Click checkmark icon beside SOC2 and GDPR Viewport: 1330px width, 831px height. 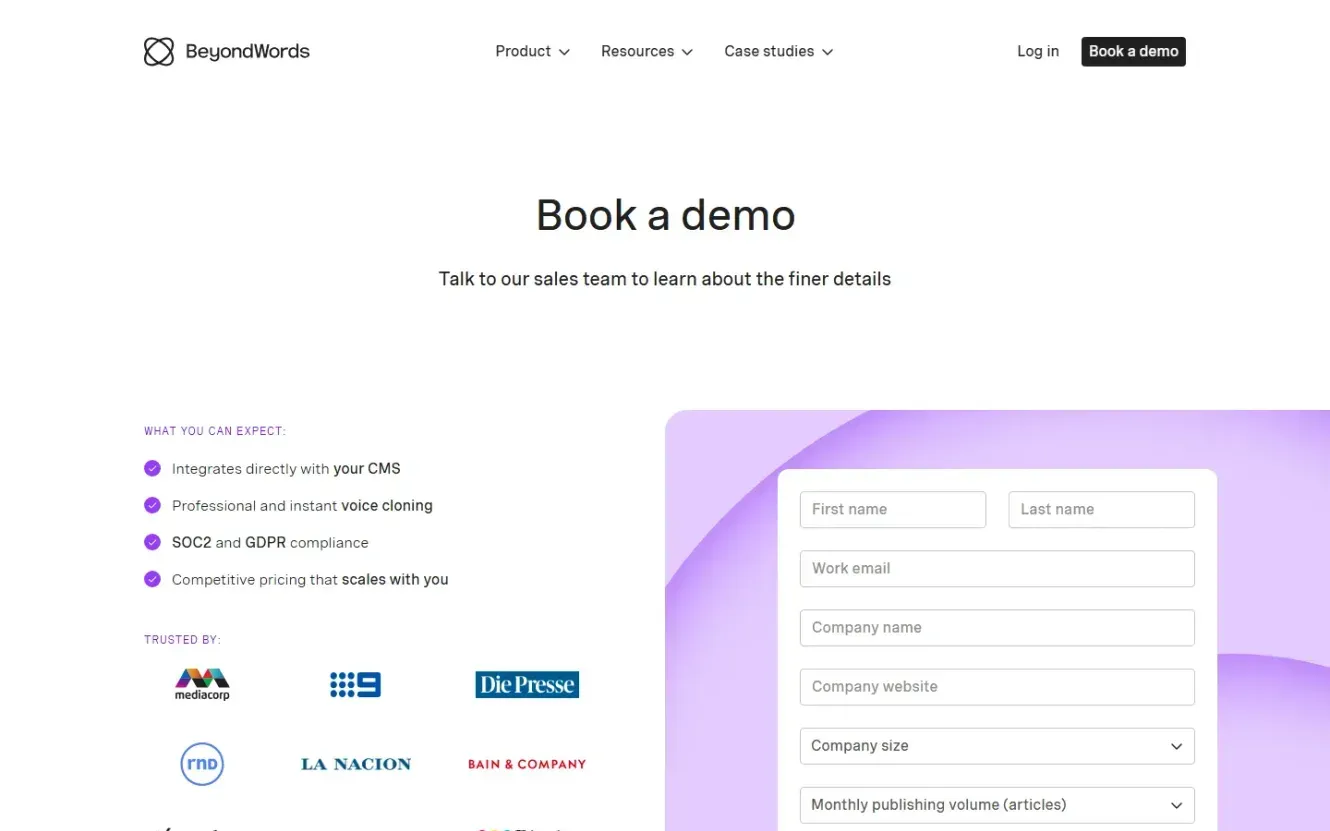(152, 542)
